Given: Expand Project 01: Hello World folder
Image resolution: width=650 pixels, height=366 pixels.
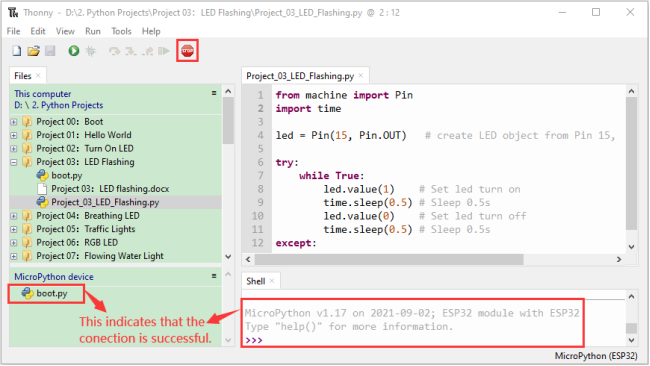Looking at the screenshot, I should (14, 136).
